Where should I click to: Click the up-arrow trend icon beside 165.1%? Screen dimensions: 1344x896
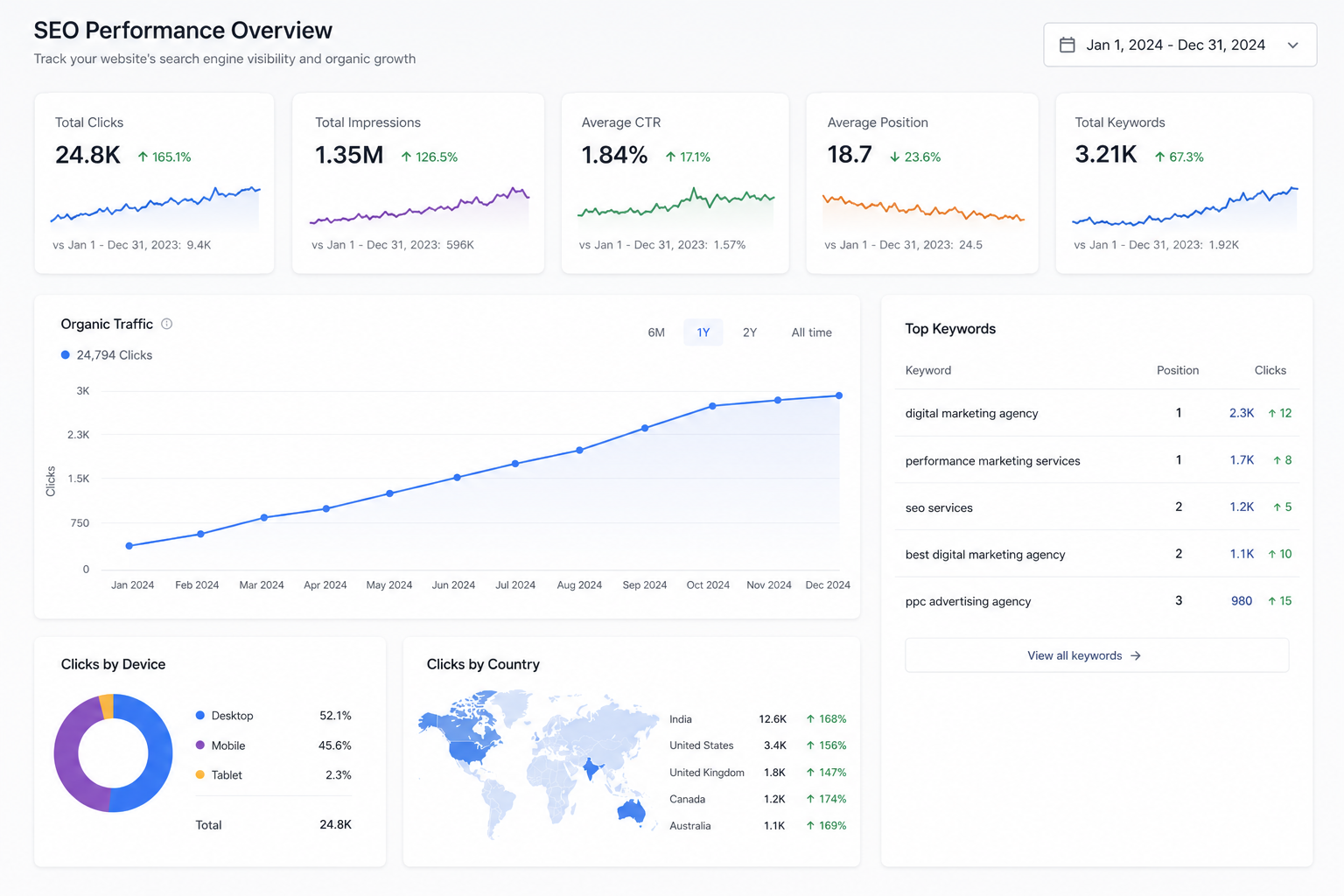143,157
